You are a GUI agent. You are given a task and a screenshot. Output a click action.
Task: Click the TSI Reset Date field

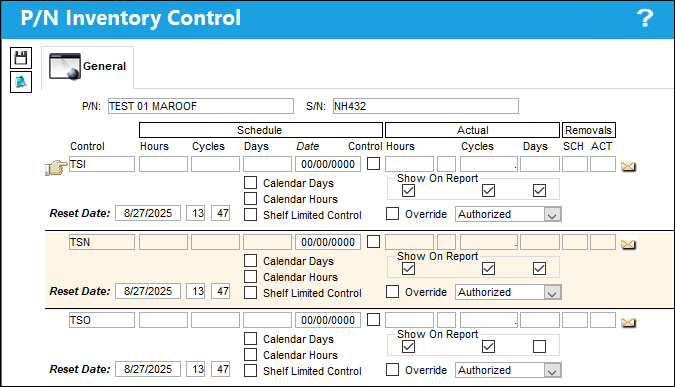click(x=148, y=213)
